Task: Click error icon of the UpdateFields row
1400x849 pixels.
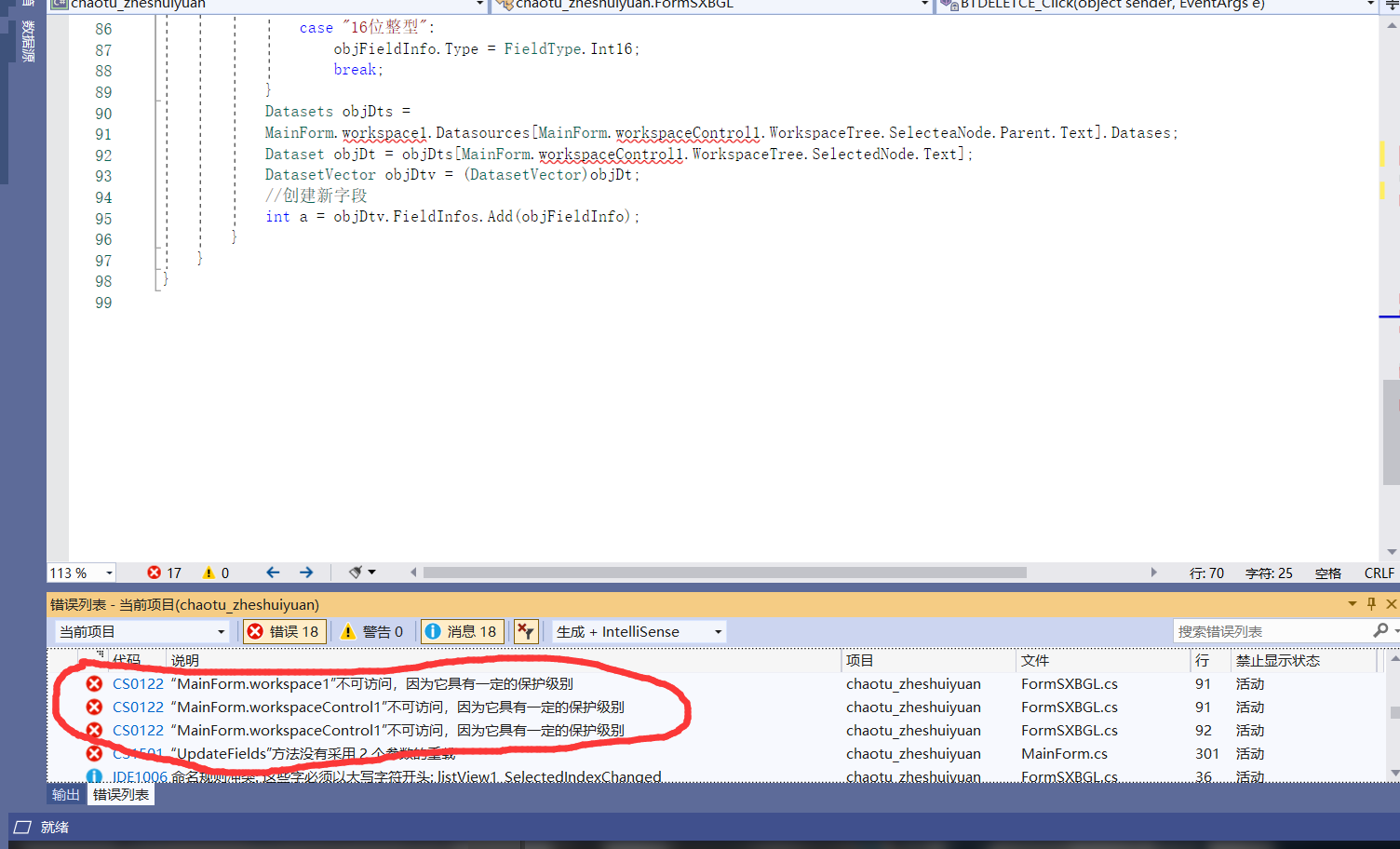Action: pos(94,753)
